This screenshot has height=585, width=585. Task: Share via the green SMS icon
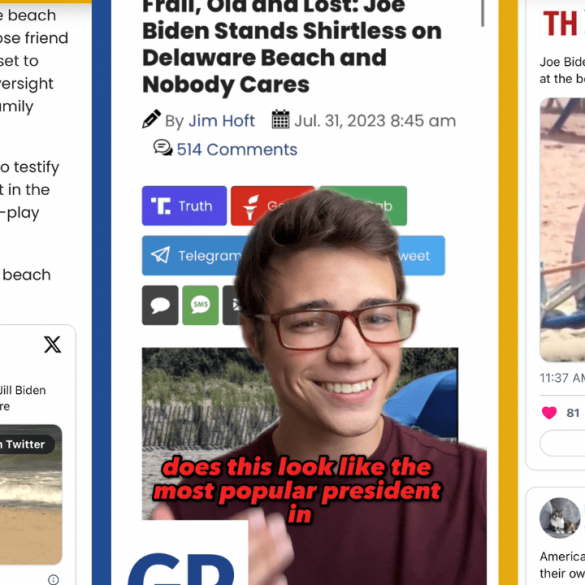[x=200, y=305]
